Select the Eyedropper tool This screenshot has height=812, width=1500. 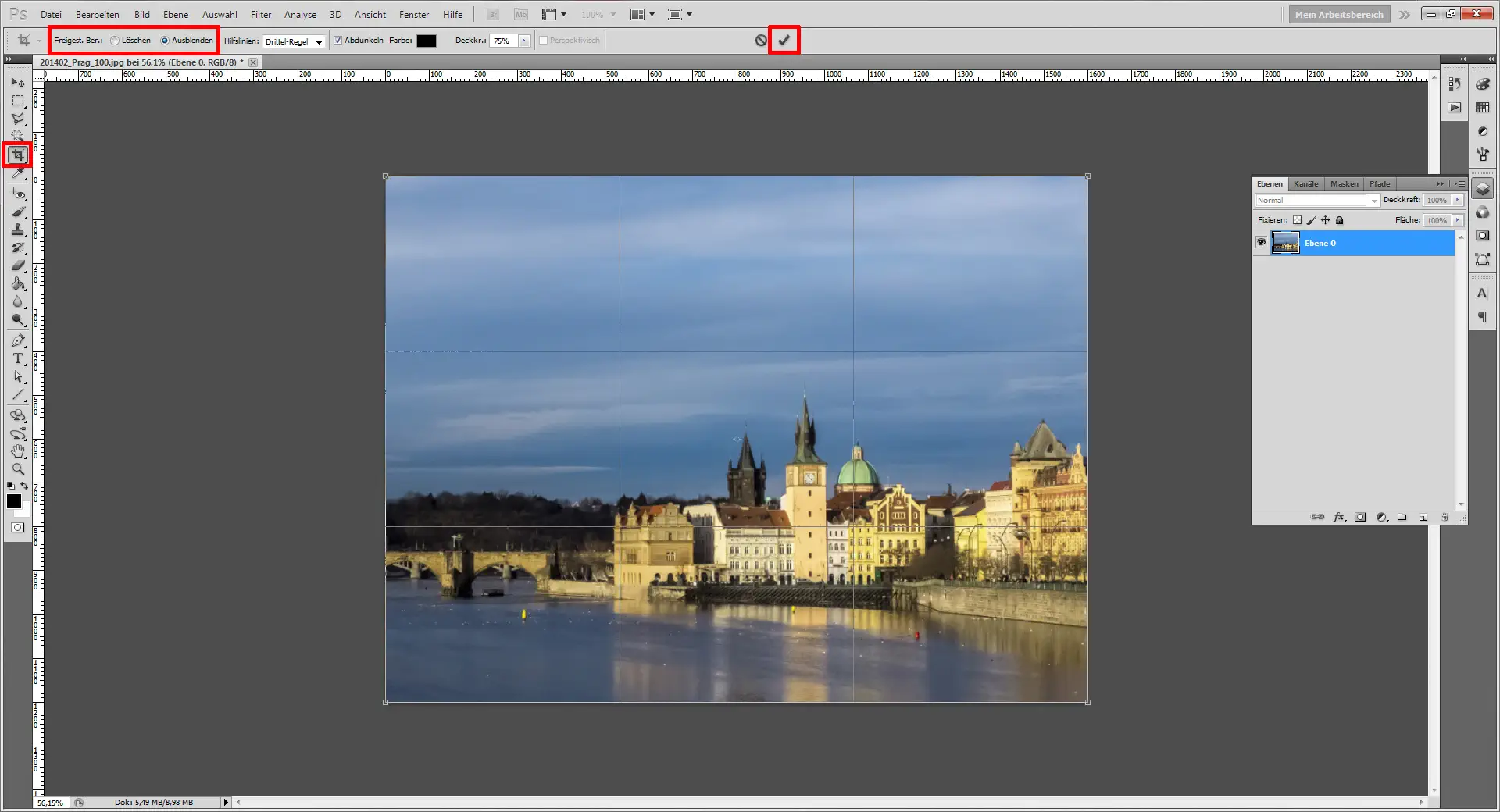[x=19, y=174]
